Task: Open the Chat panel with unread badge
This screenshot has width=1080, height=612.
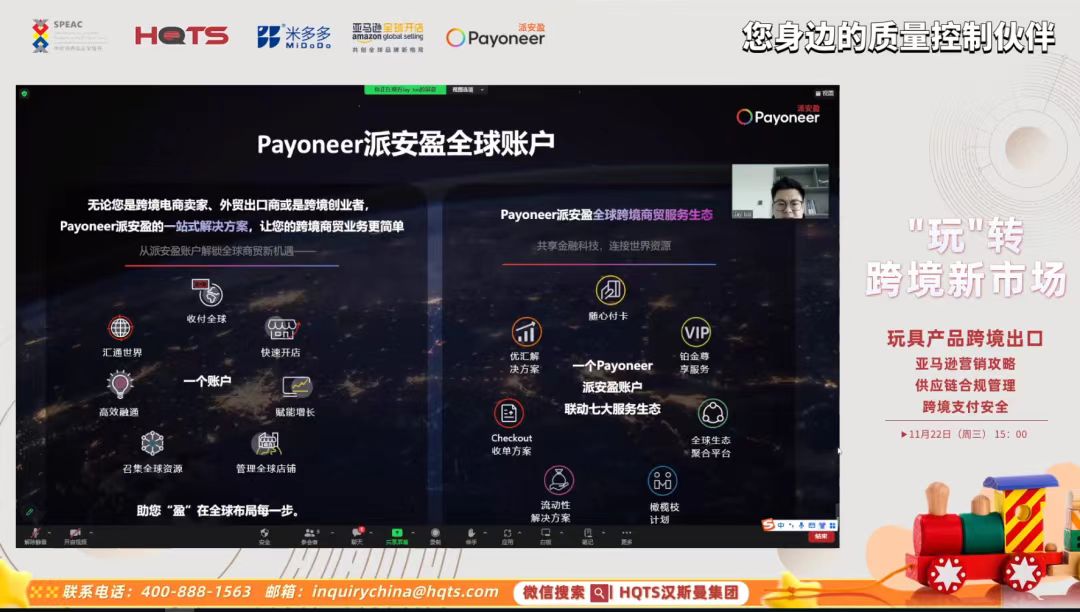Action: 357,535
